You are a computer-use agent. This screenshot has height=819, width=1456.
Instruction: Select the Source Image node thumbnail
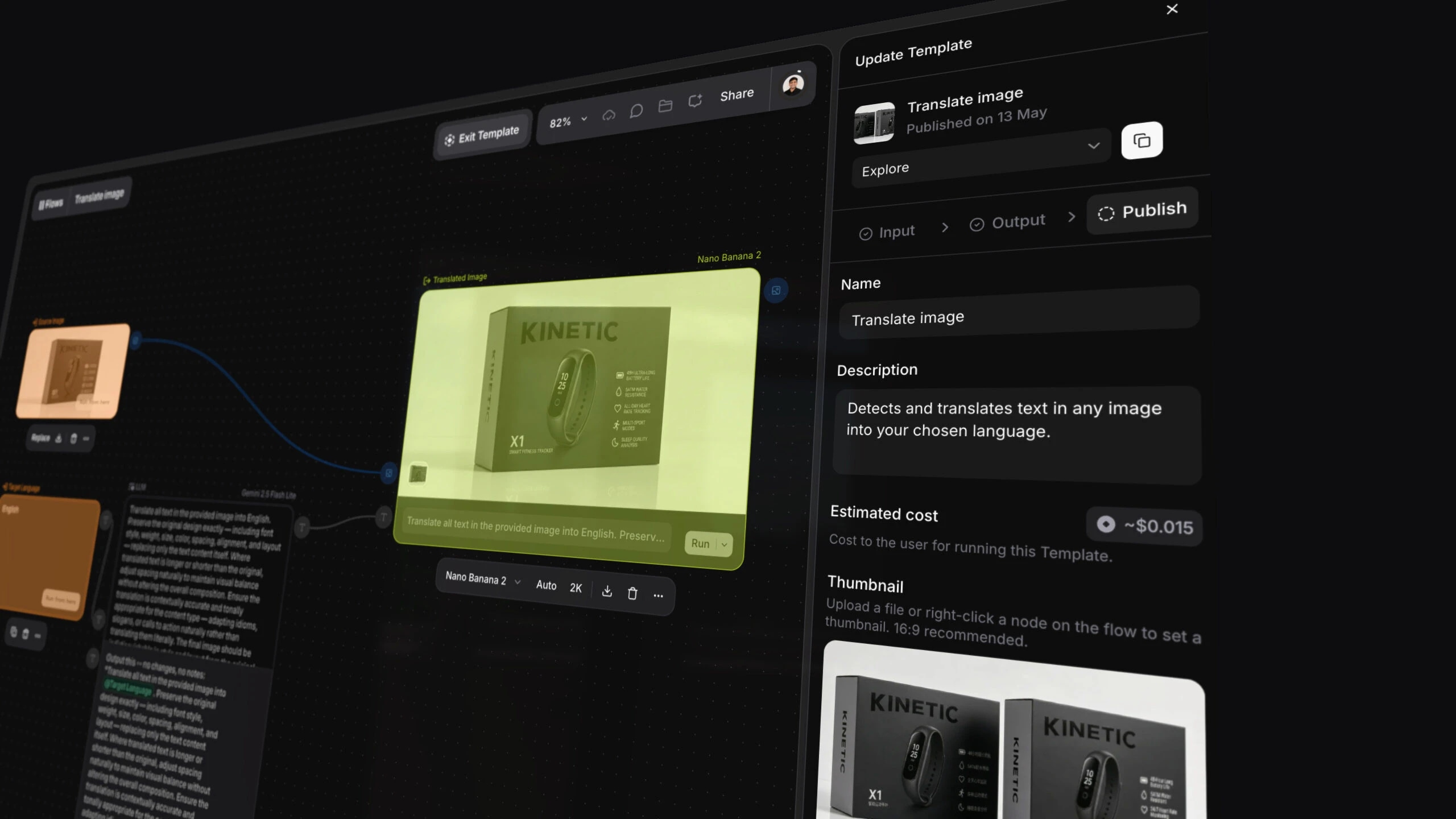[x=73, y=370]
